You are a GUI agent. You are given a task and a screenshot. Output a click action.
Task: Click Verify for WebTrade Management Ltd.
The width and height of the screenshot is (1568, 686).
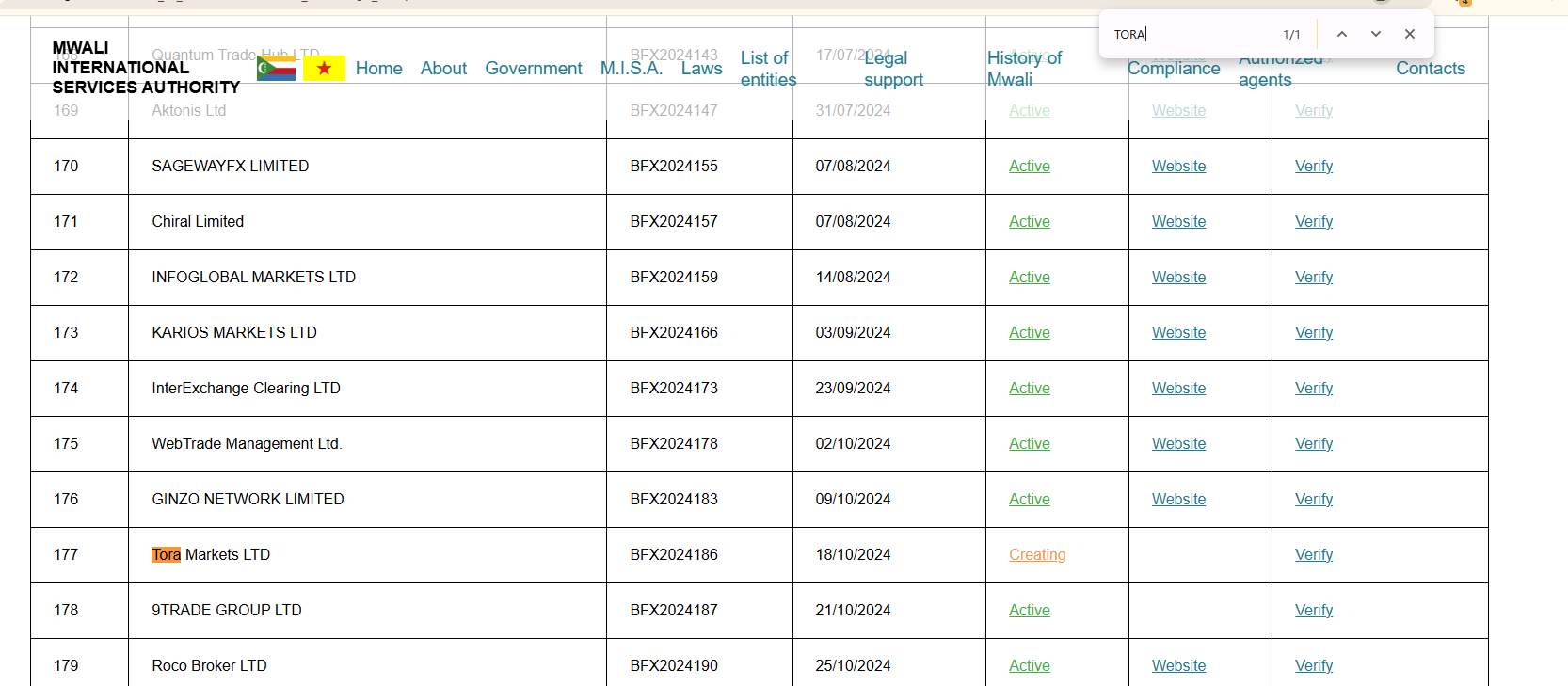tap(1314, 444)
